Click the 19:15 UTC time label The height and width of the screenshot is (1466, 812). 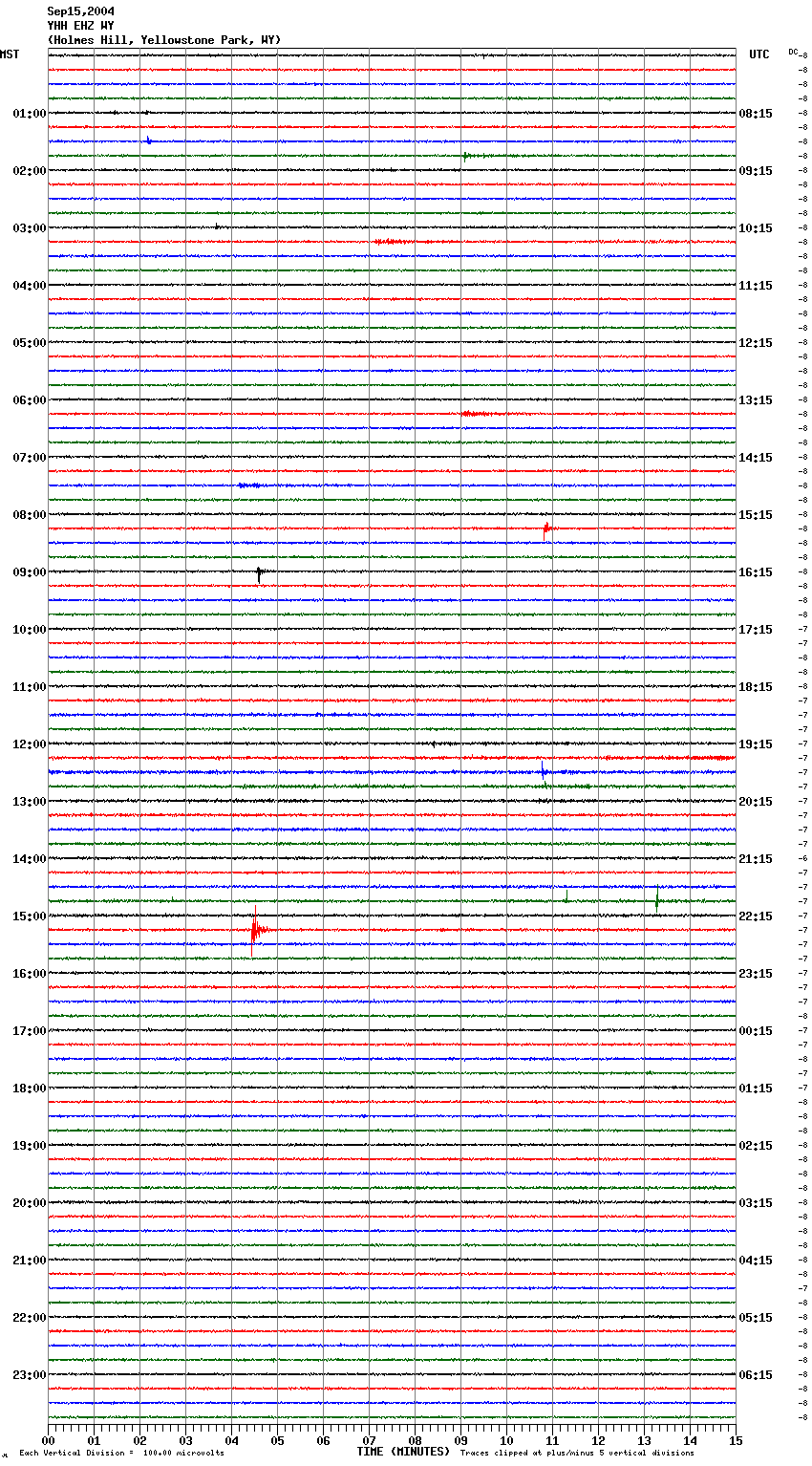(756, 744)
